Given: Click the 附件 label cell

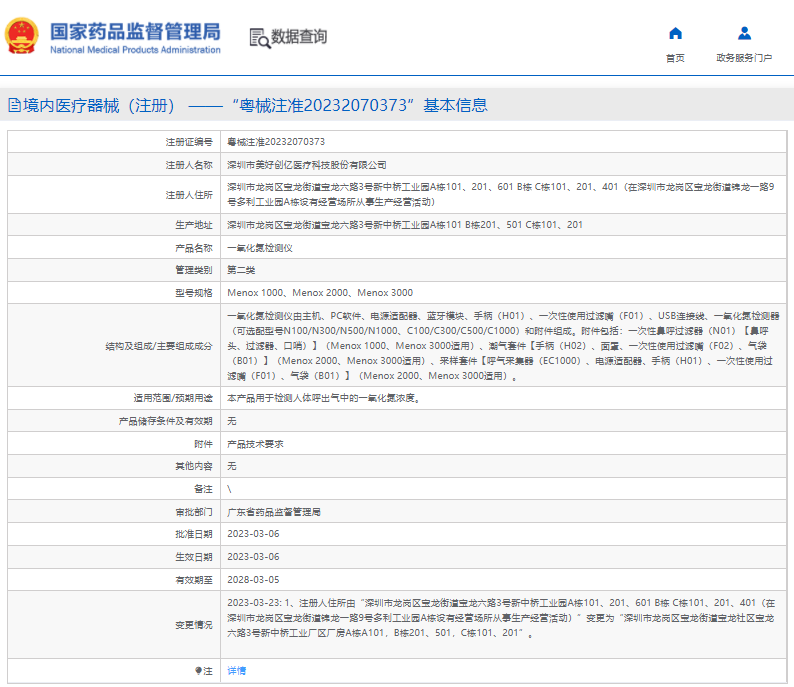Looking at the screenshot, I should point(114,444).
